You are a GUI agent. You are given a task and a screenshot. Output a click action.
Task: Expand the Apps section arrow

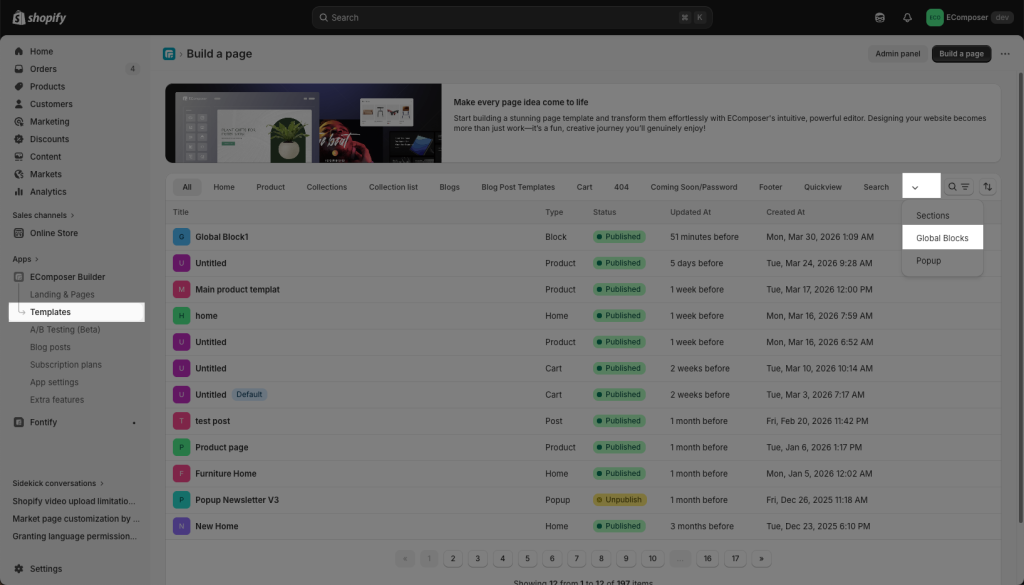39,259
